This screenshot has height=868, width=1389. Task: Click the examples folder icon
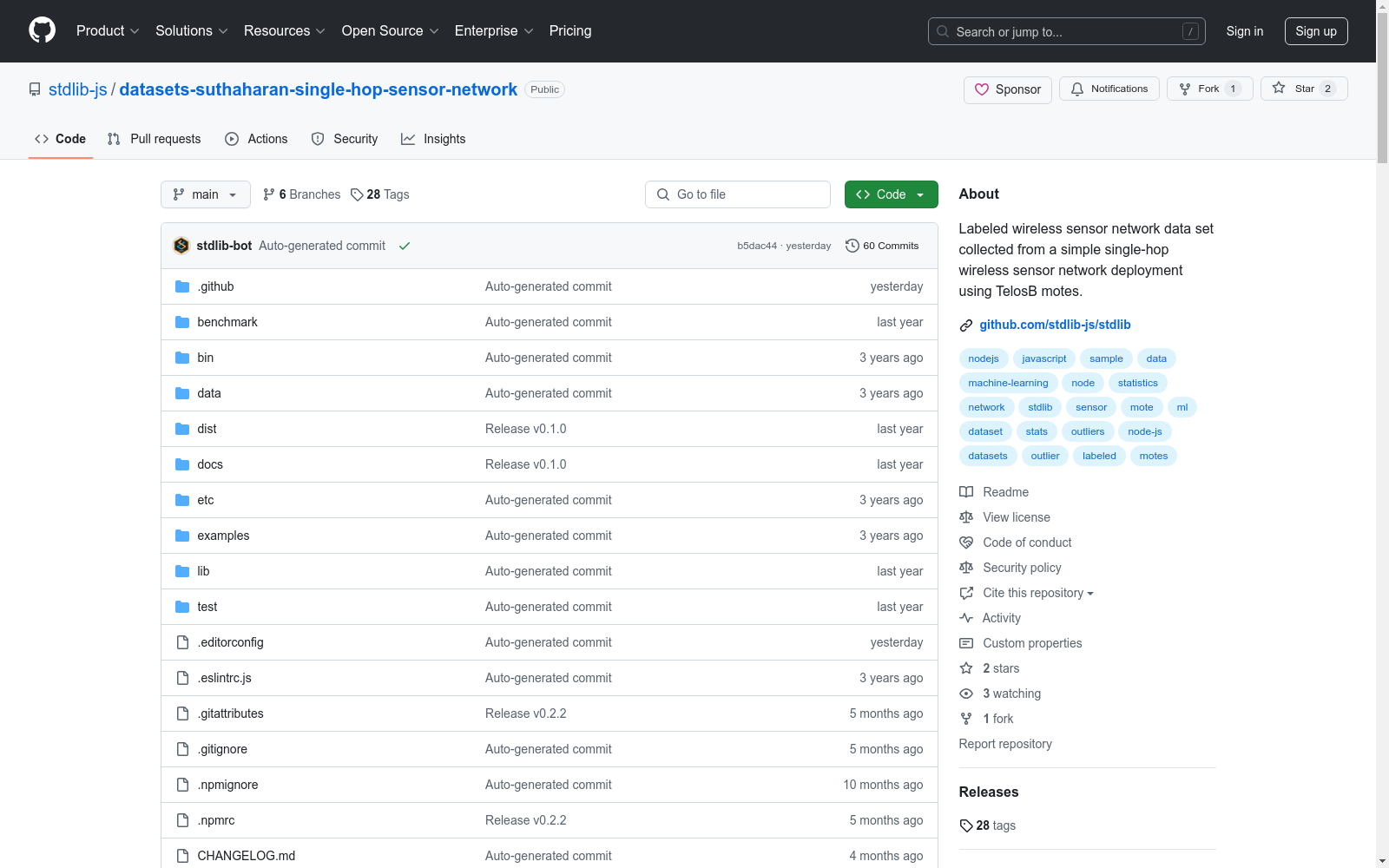(x=182, y=536)
